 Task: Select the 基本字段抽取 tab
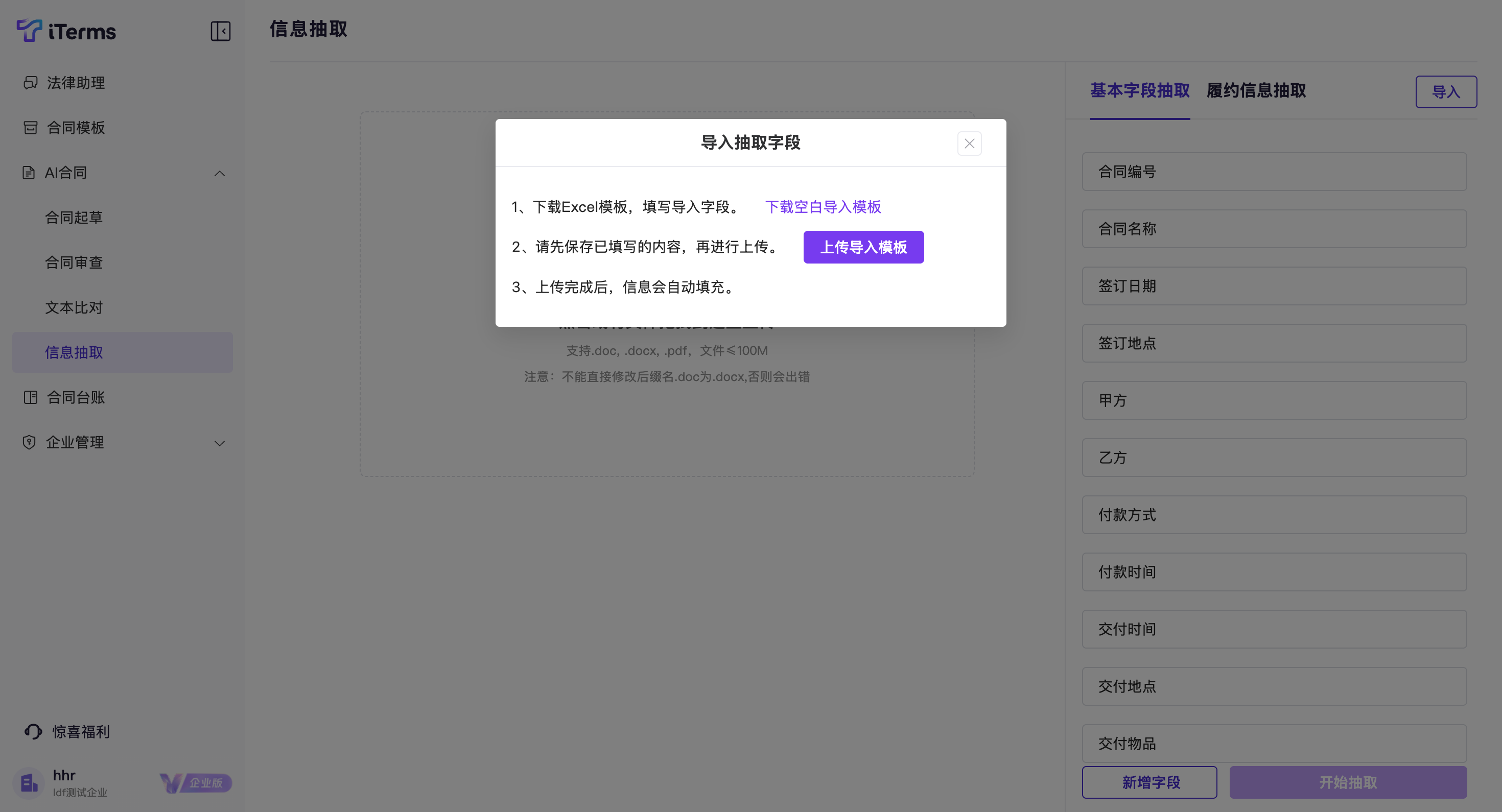pyautogui.click(x=1139, y=91)
